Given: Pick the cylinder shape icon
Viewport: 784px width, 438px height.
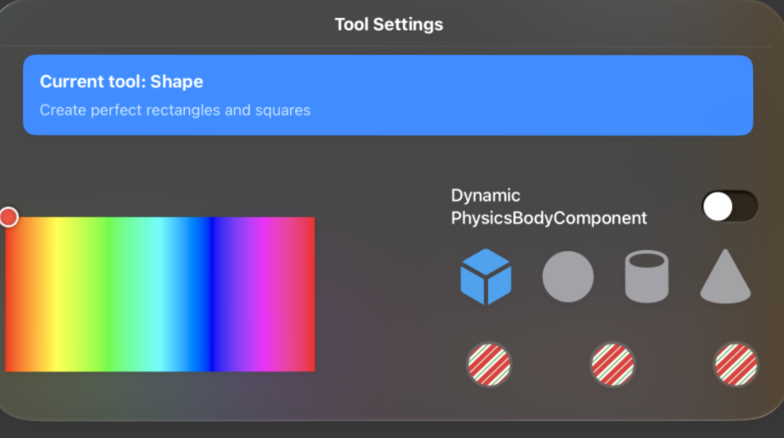Looking at the screenshot, I should [647, 277].
